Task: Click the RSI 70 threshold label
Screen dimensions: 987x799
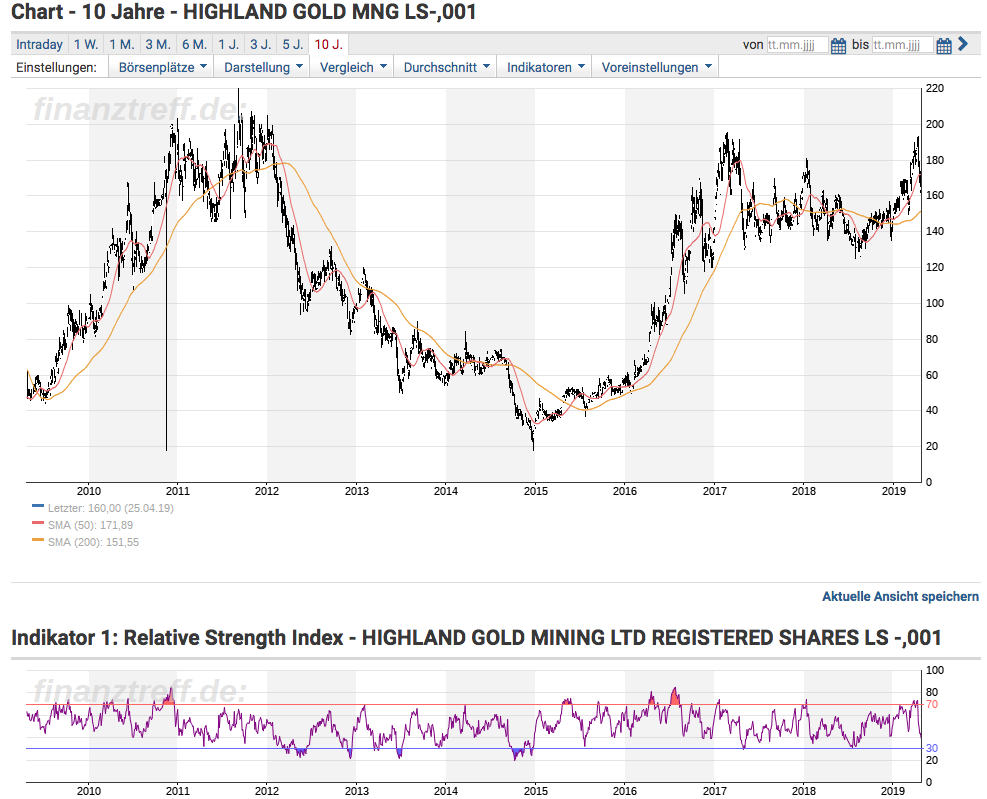Action: click(x=932, y=704)
